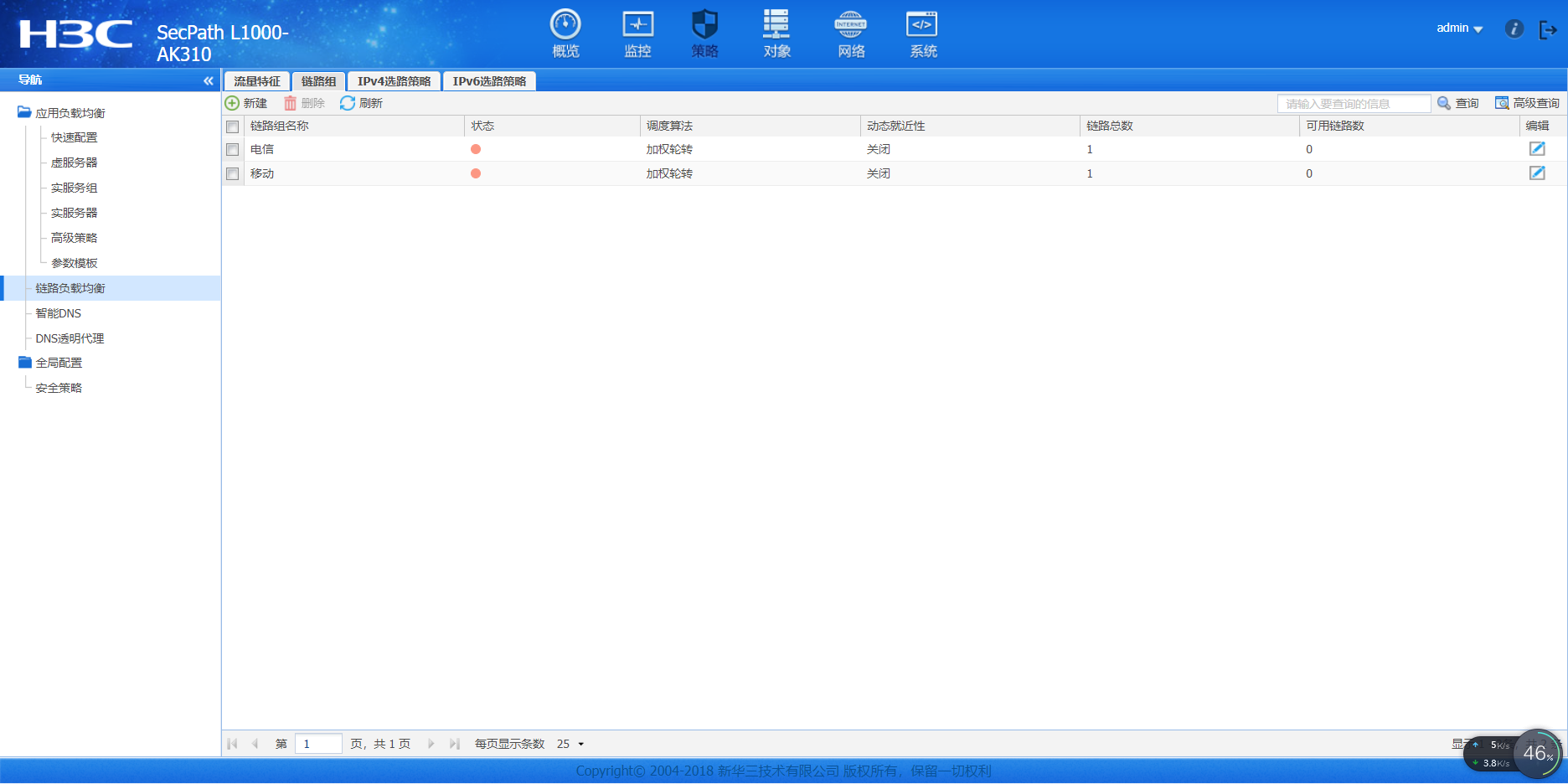Switch to the IPv6选路策略 tab

489,81
